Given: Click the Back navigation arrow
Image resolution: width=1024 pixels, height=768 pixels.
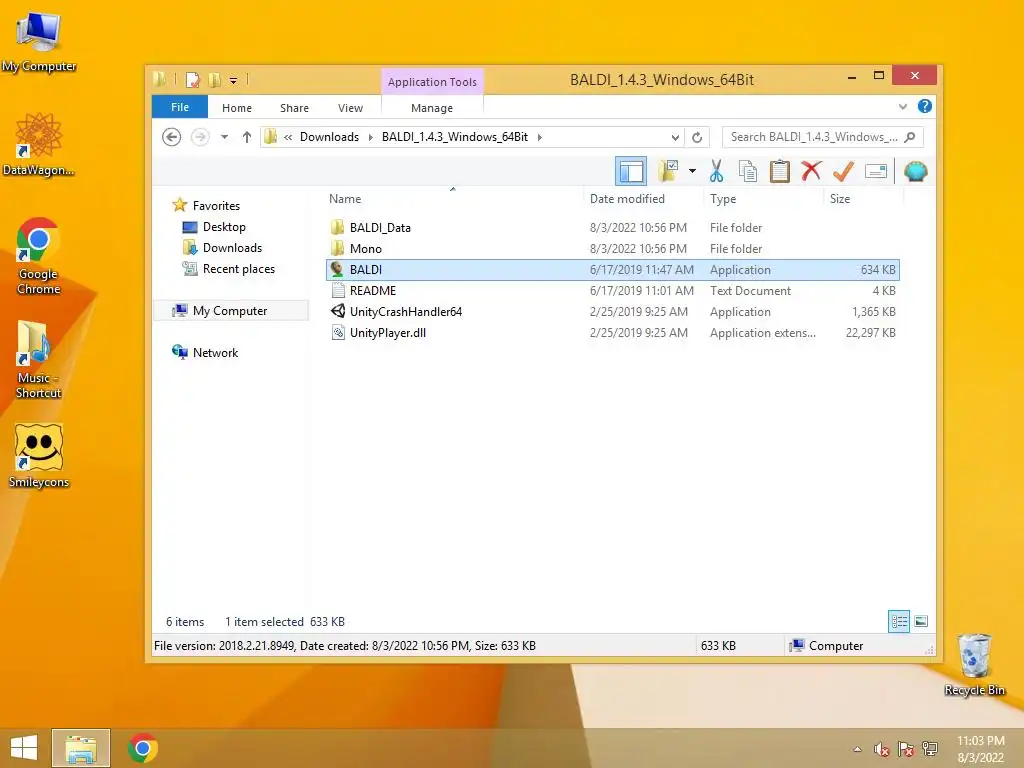Looking at the screenshot, I should click(x=171, y=137).
